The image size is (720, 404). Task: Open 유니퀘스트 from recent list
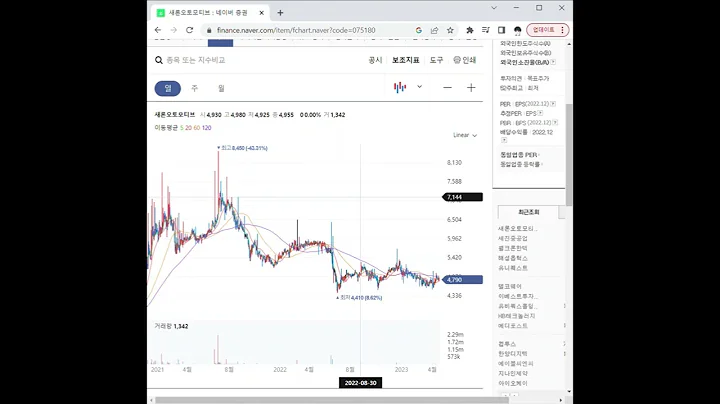(513, 268)
